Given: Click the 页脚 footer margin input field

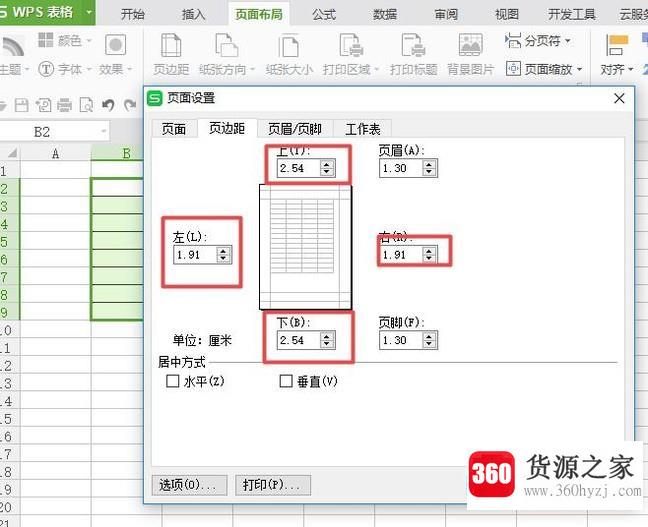Looking at the screenshot, I should [401, 340].
